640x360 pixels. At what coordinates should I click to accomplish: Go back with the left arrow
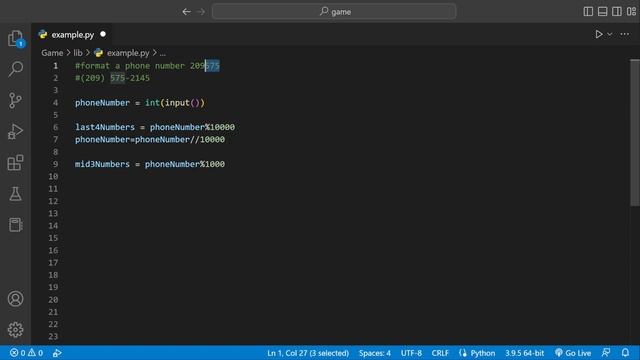coord(187,12)
